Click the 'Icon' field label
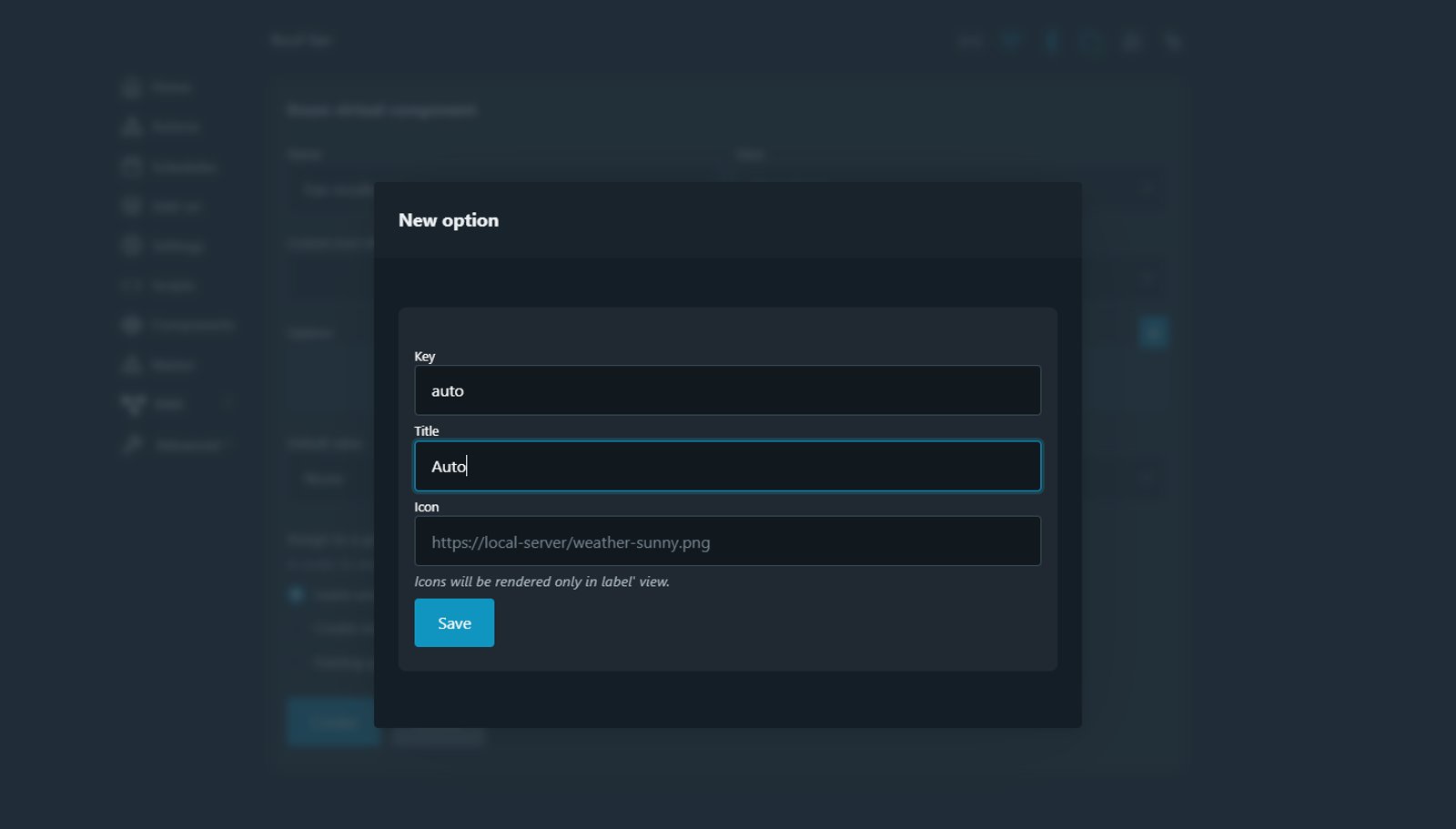Image resolution: width=1456 pixels, height=829 pixels. point(427,507)
